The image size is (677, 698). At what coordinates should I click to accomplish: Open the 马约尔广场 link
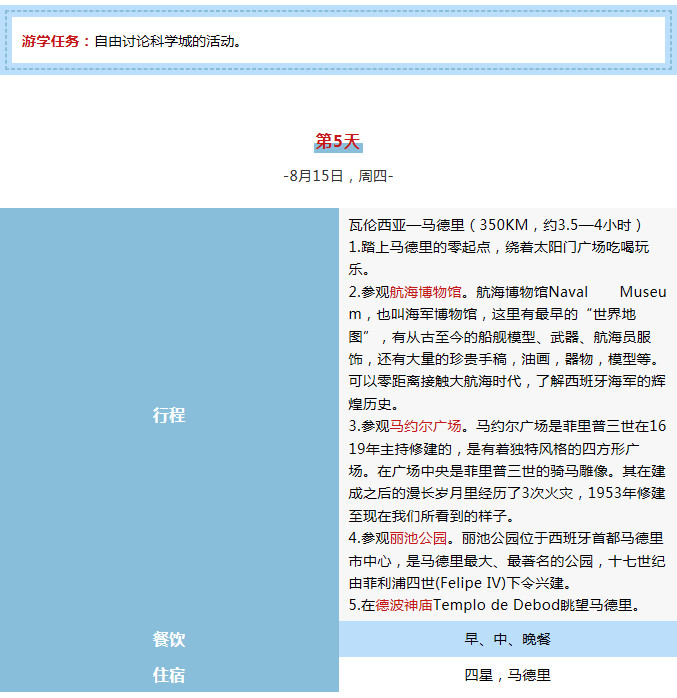[x=426, y=426]
